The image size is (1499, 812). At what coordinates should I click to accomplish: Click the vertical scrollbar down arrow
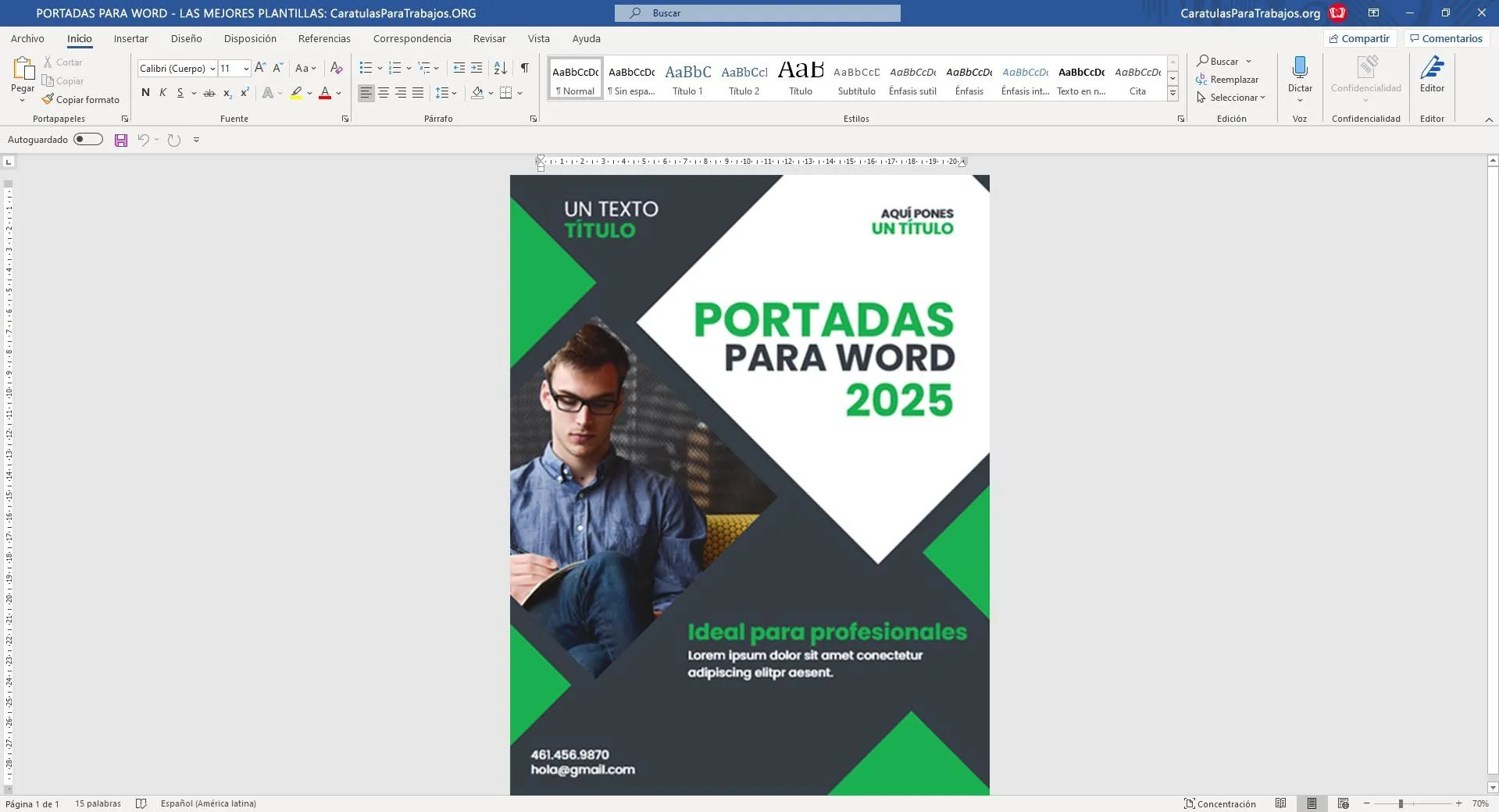tap(1493, 788)
